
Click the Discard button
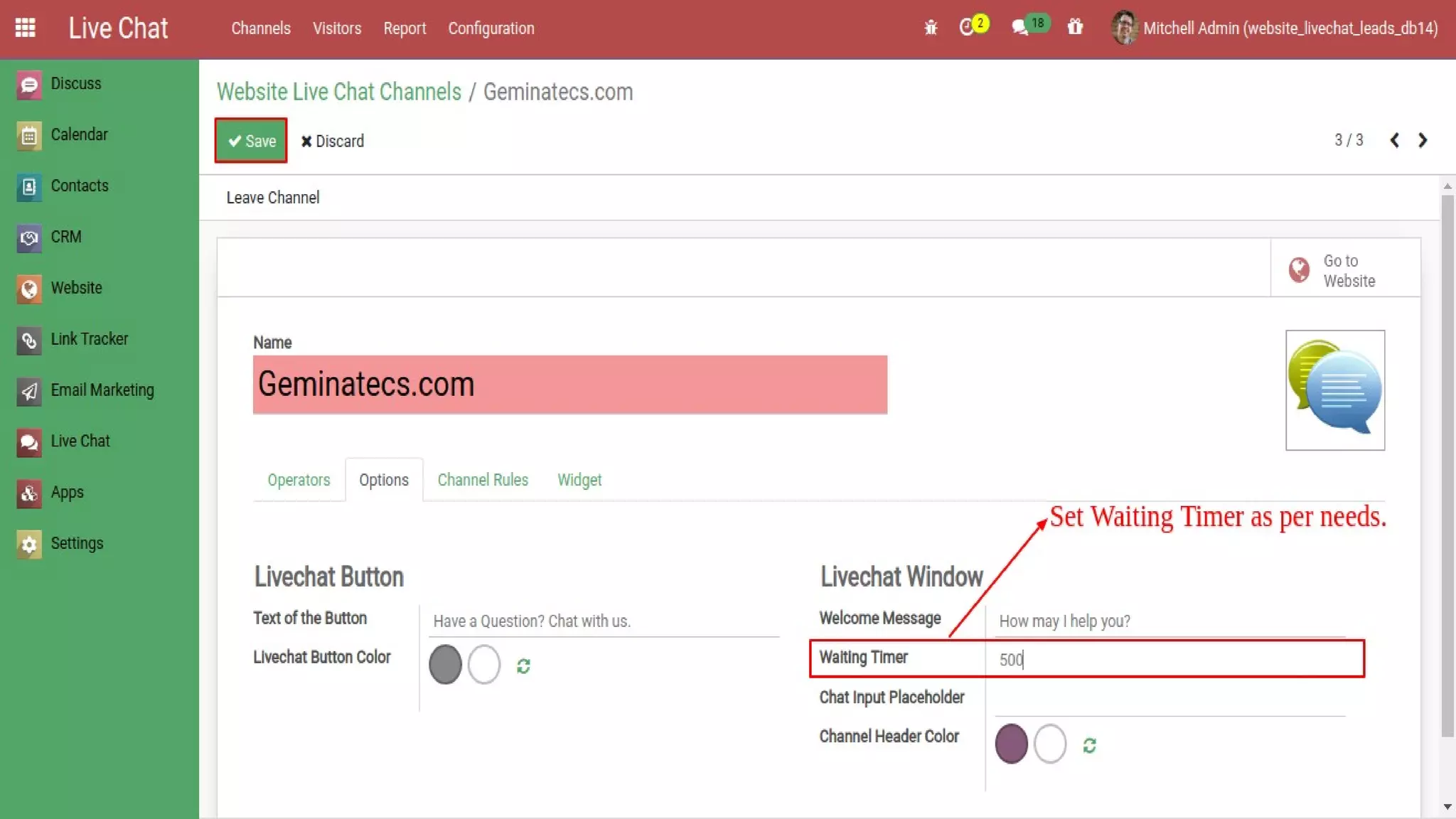click(x=332, y=141)
